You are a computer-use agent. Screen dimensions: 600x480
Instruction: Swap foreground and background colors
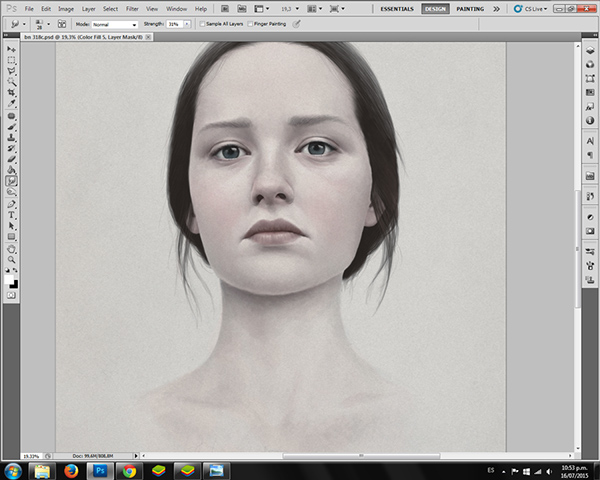[15, 272]
